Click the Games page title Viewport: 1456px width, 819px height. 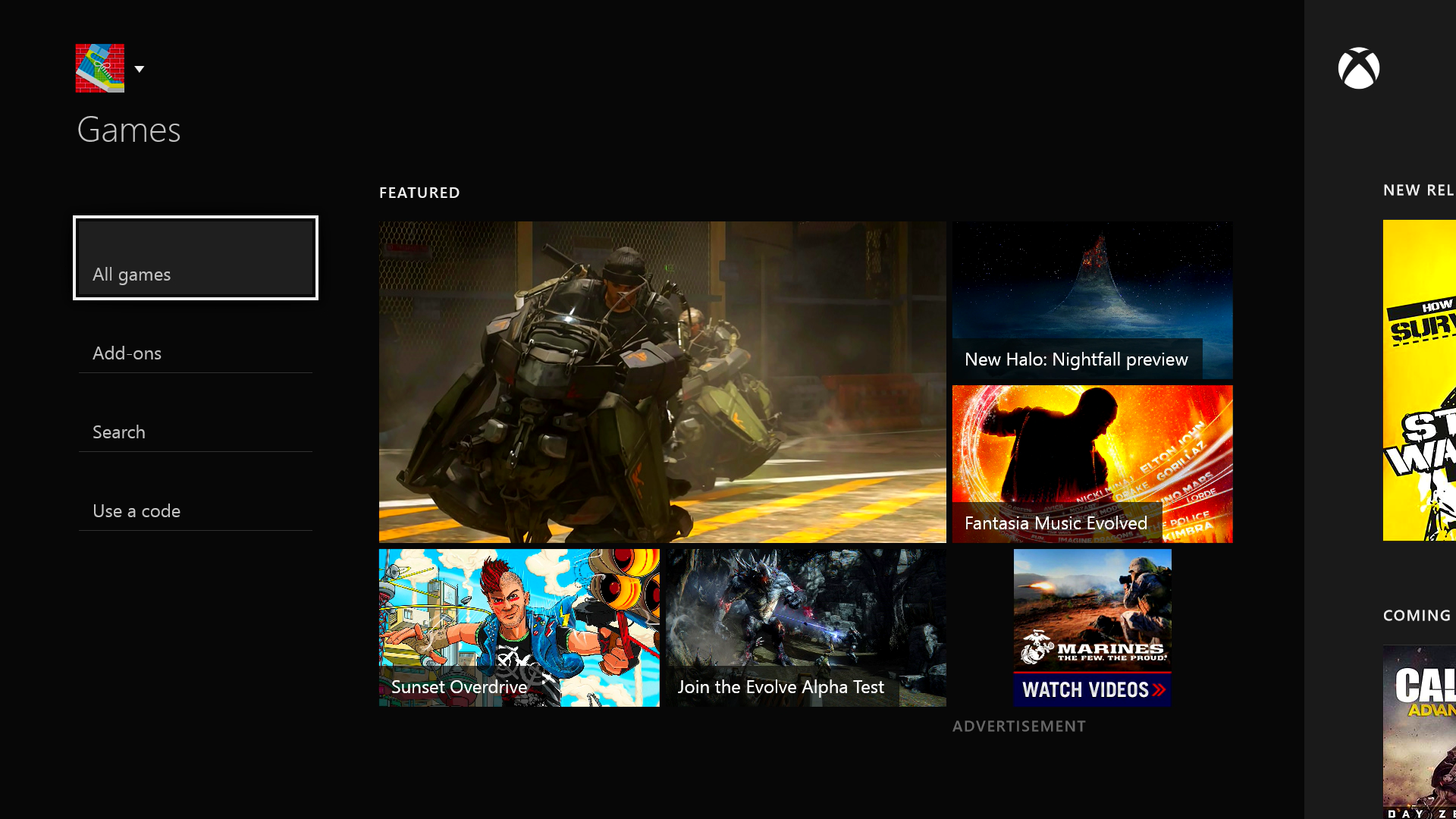(129, 130)
